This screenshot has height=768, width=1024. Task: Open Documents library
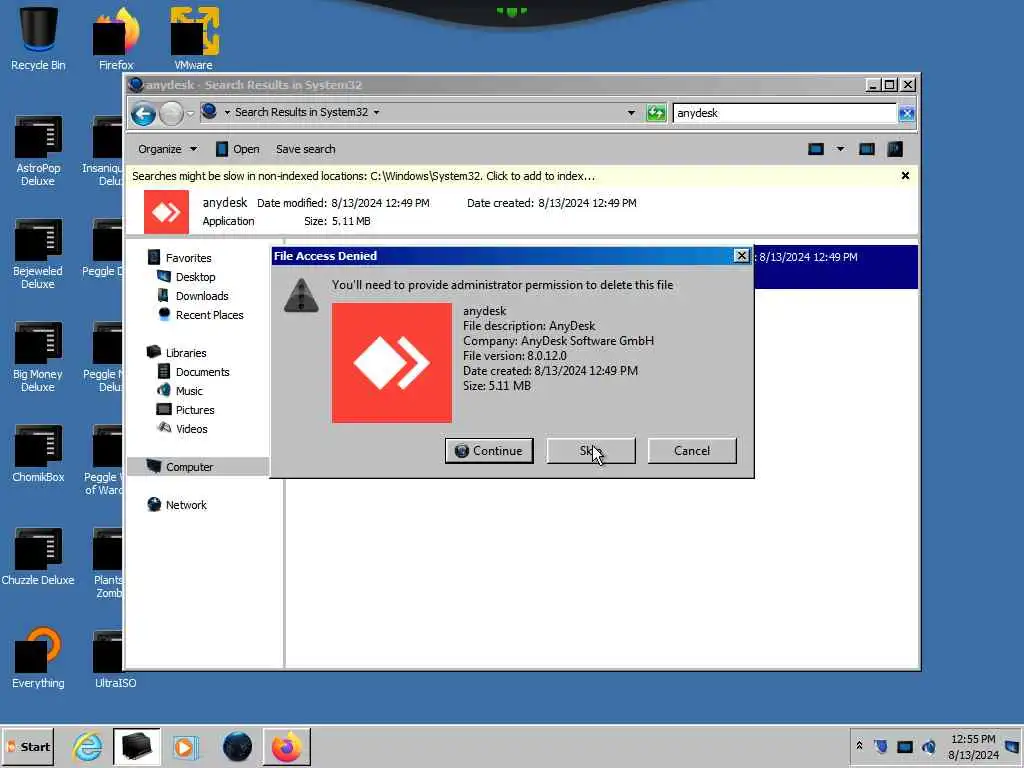(x=202, y=372)
